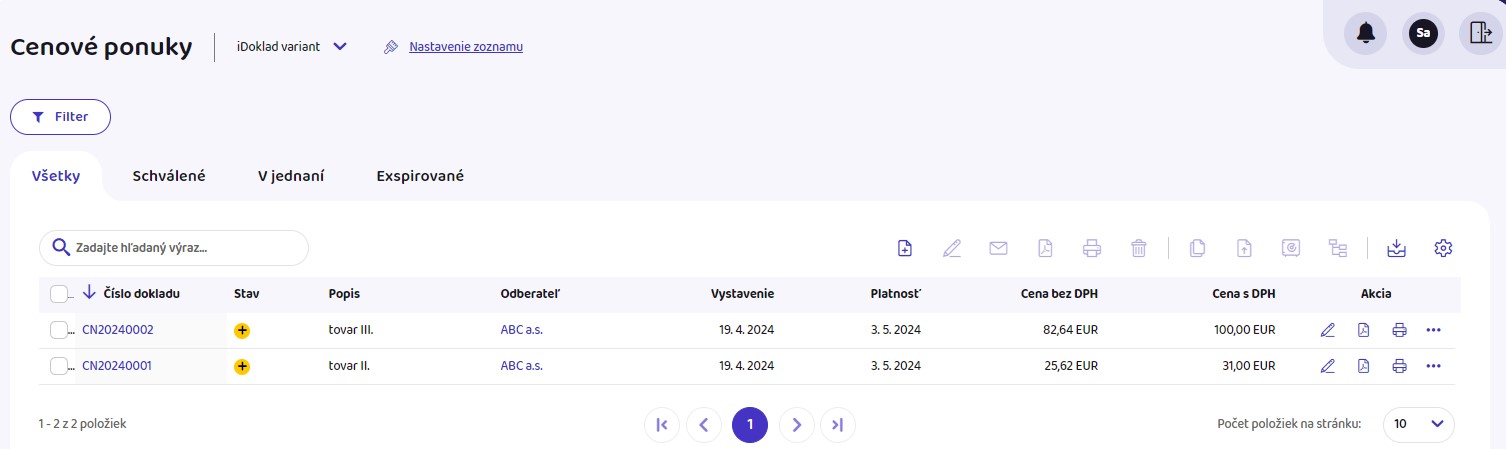Switch to the Exspirované tab
This screenshot has width=1506, height=449.
420,176
